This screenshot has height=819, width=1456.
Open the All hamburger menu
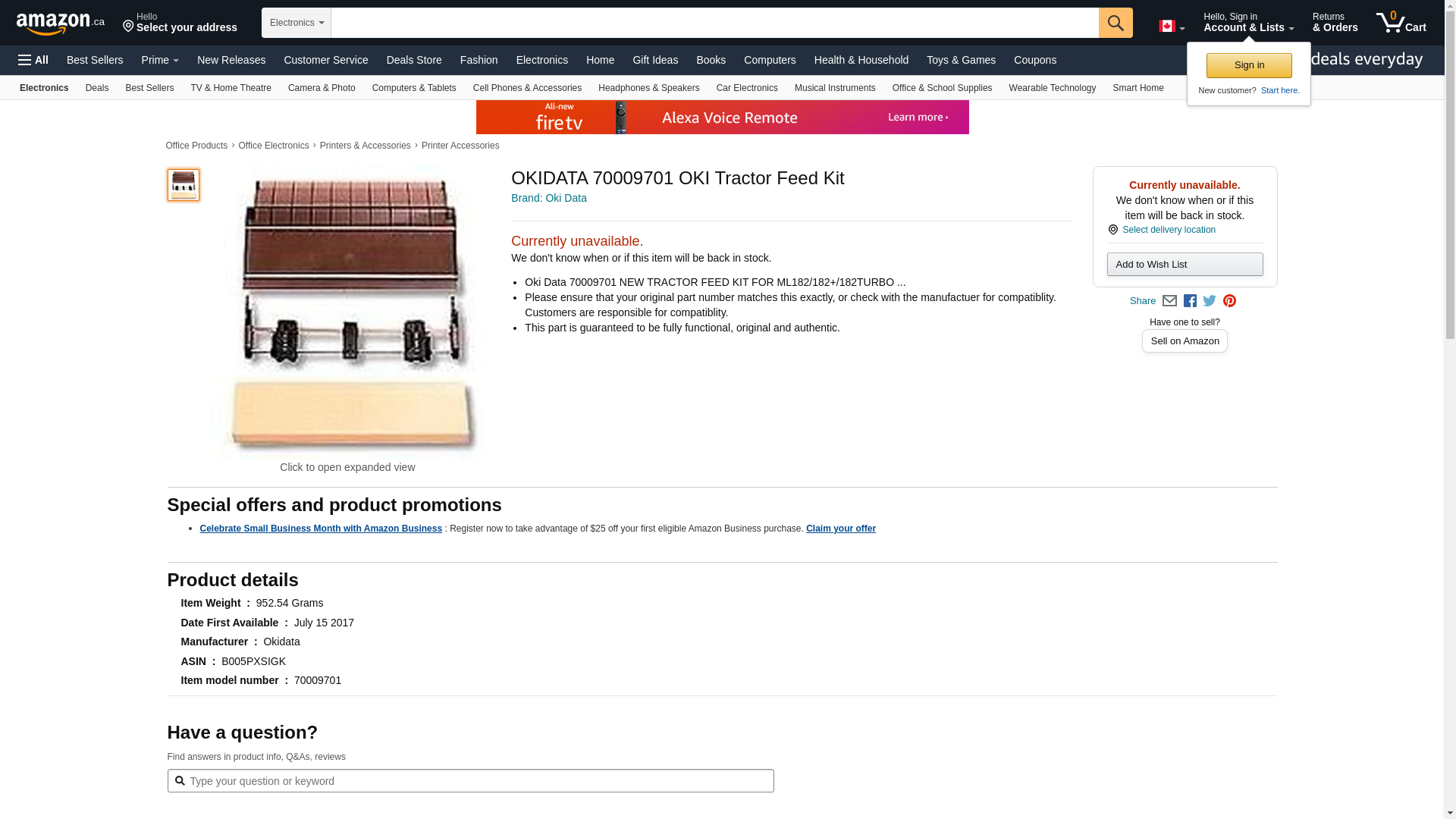33,60
